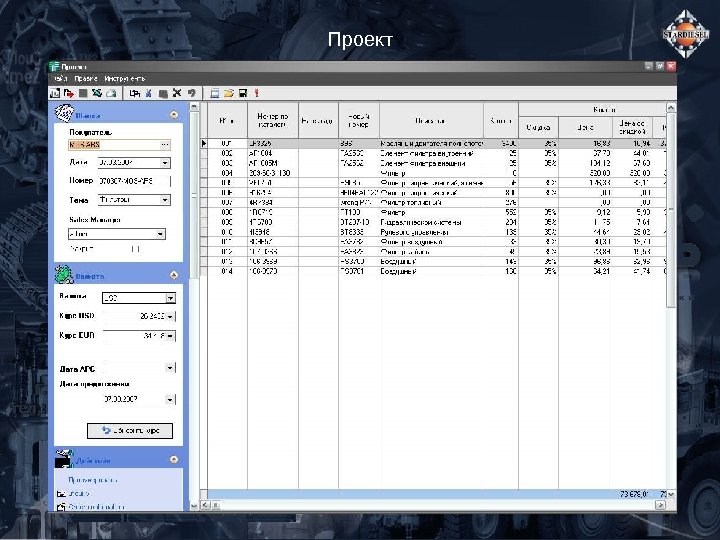Collapse the Действия panel section
This screenshot has height=540, width=720.
click(174, 459)
